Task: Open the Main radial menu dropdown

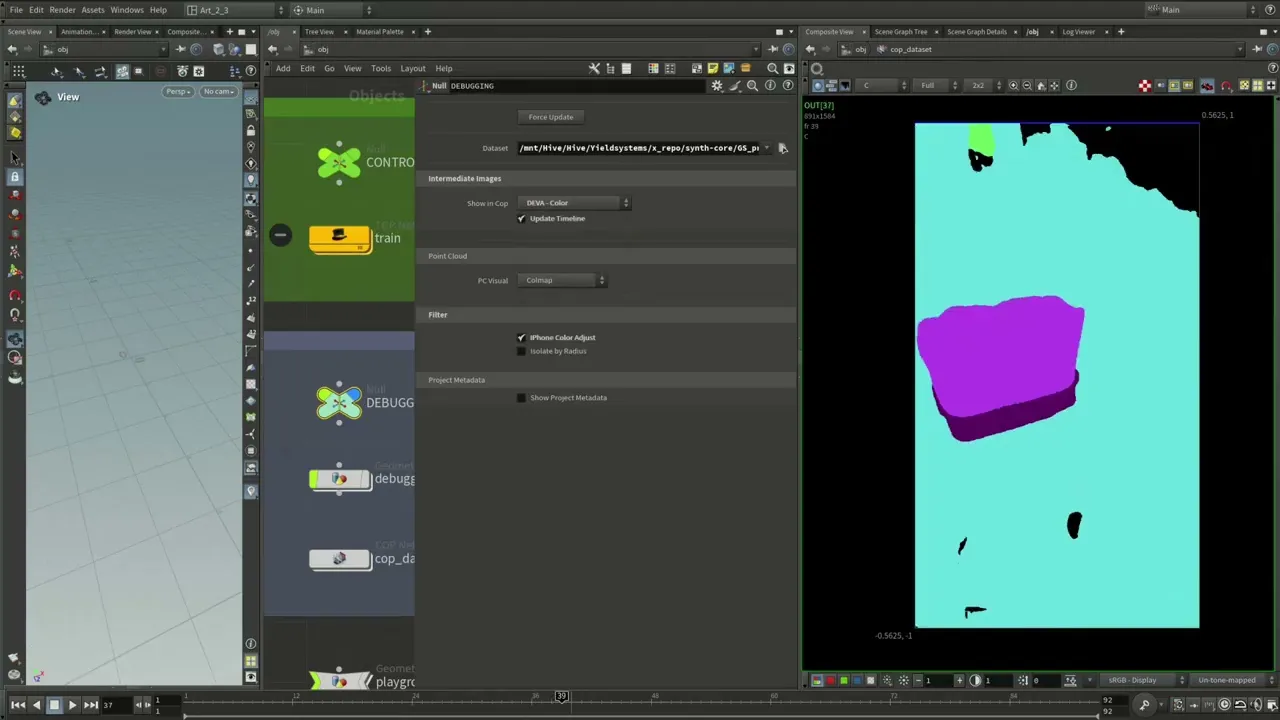Action: click(333, 10)
